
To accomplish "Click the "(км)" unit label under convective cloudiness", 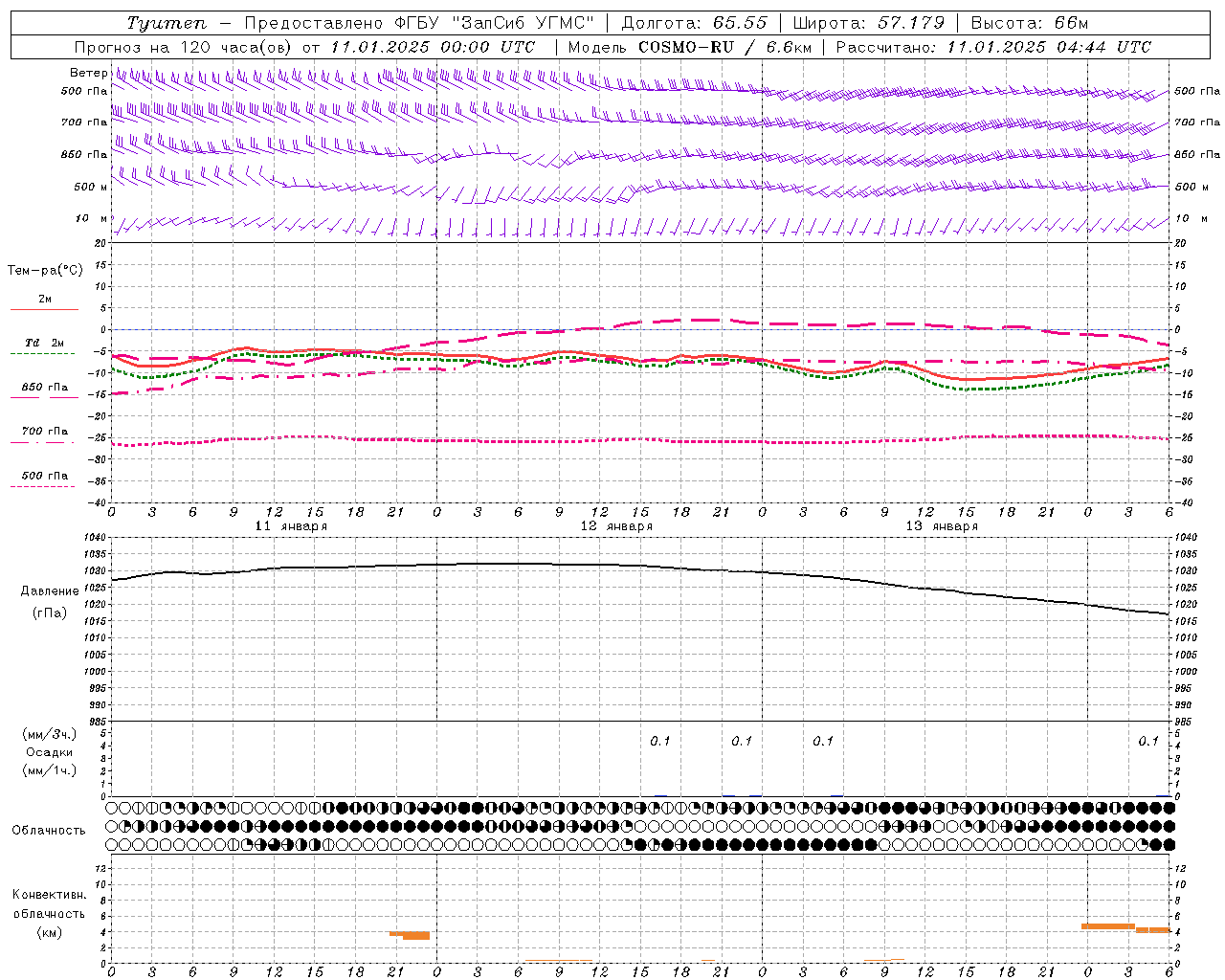I will pyautogui.click(x=50, y=932).
